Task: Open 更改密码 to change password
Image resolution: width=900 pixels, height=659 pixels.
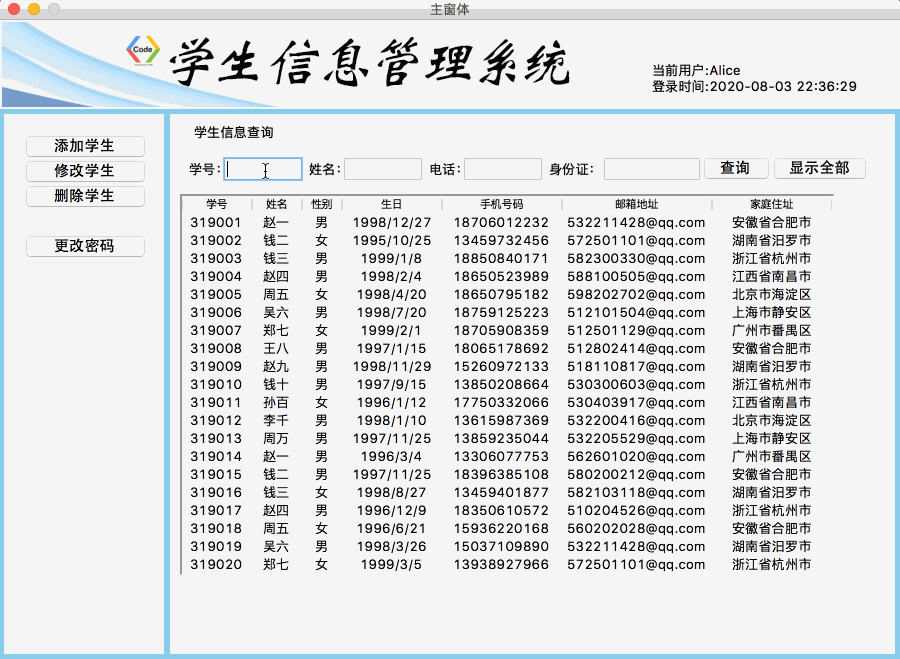Action: 85,246
